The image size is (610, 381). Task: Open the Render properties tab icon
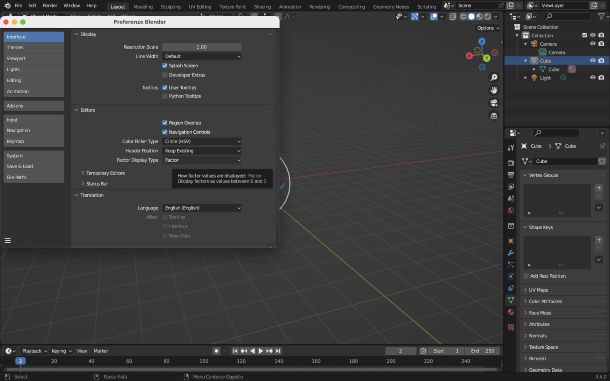point(511,163)
